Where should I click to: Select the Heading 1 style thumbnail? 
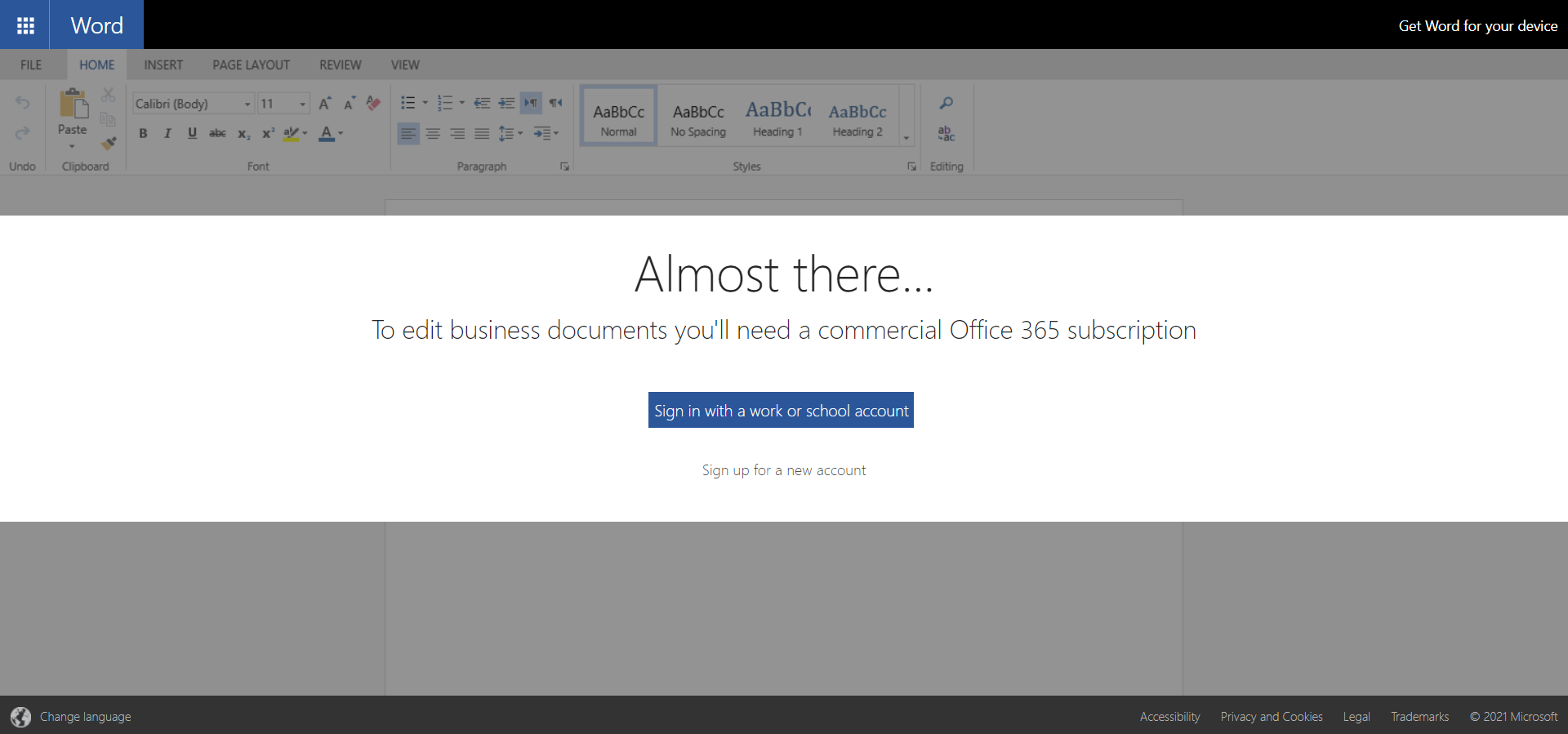[777, 117]
